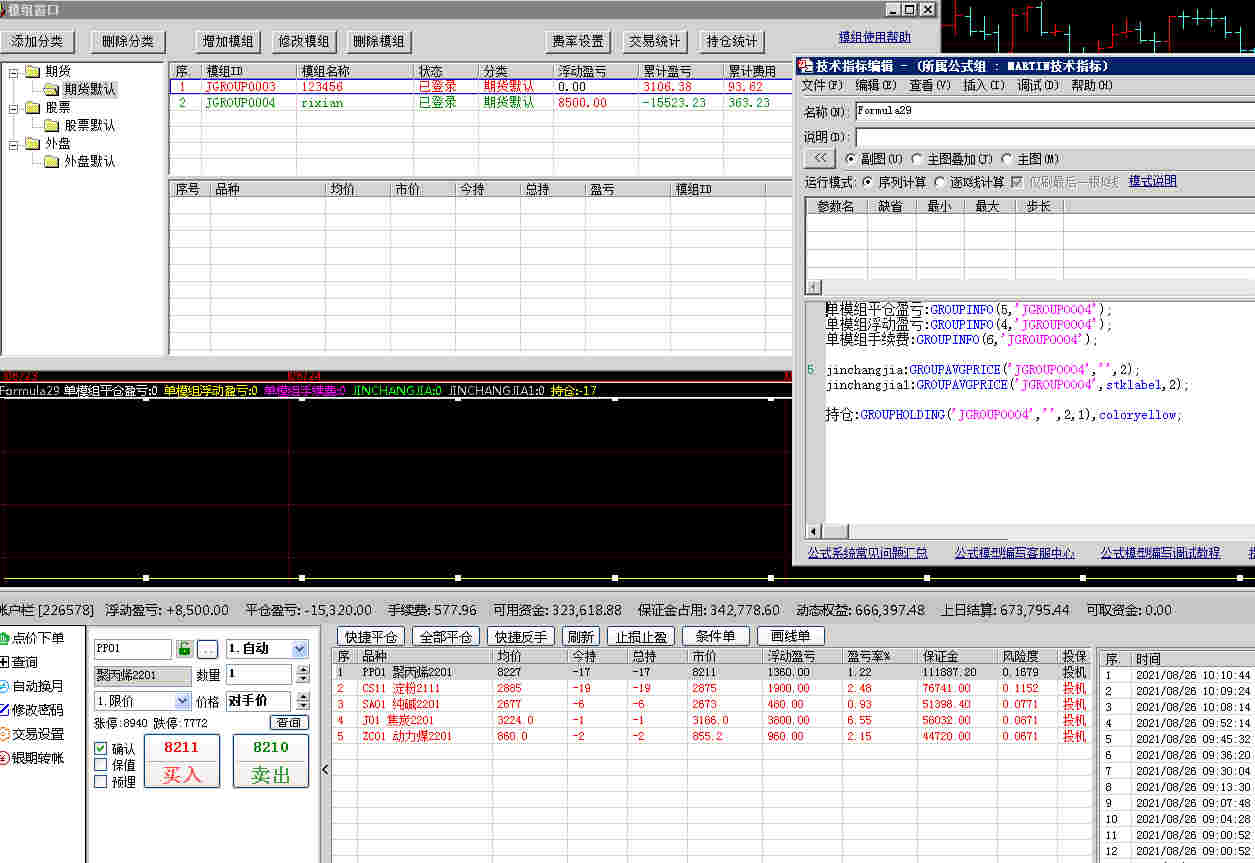Image resolution: width=1255 pixels, height=863 pixels.
Task: Select the J01 焦炭2201 position row
Action: (x=711, y=720)
